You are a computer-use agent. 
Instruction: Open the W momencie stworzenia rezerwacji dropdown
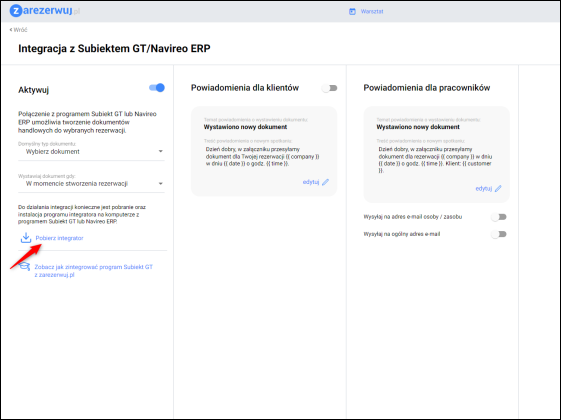click(91, 184)
